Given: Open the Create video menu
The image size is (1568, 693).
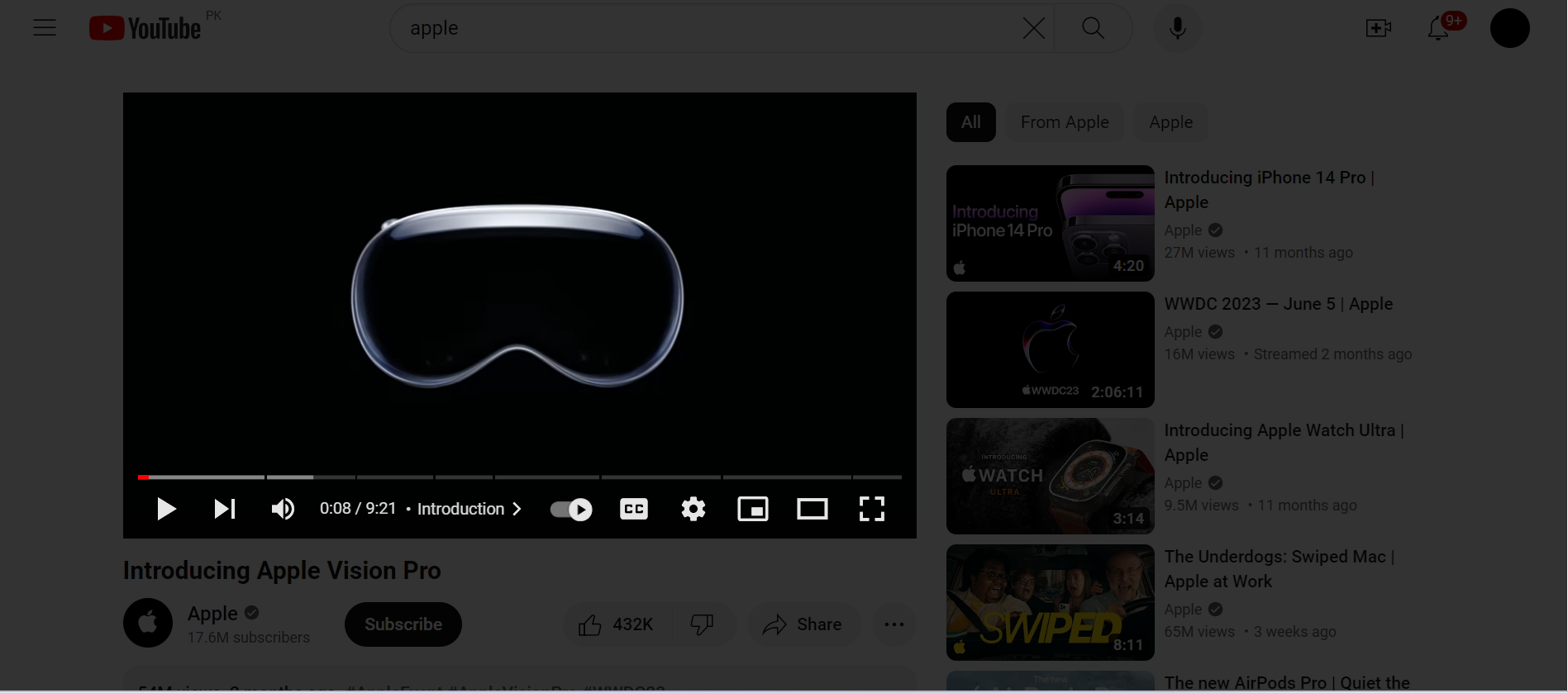Looking at the screenshot, I should pyautogui.click(x=1378, y=28).
